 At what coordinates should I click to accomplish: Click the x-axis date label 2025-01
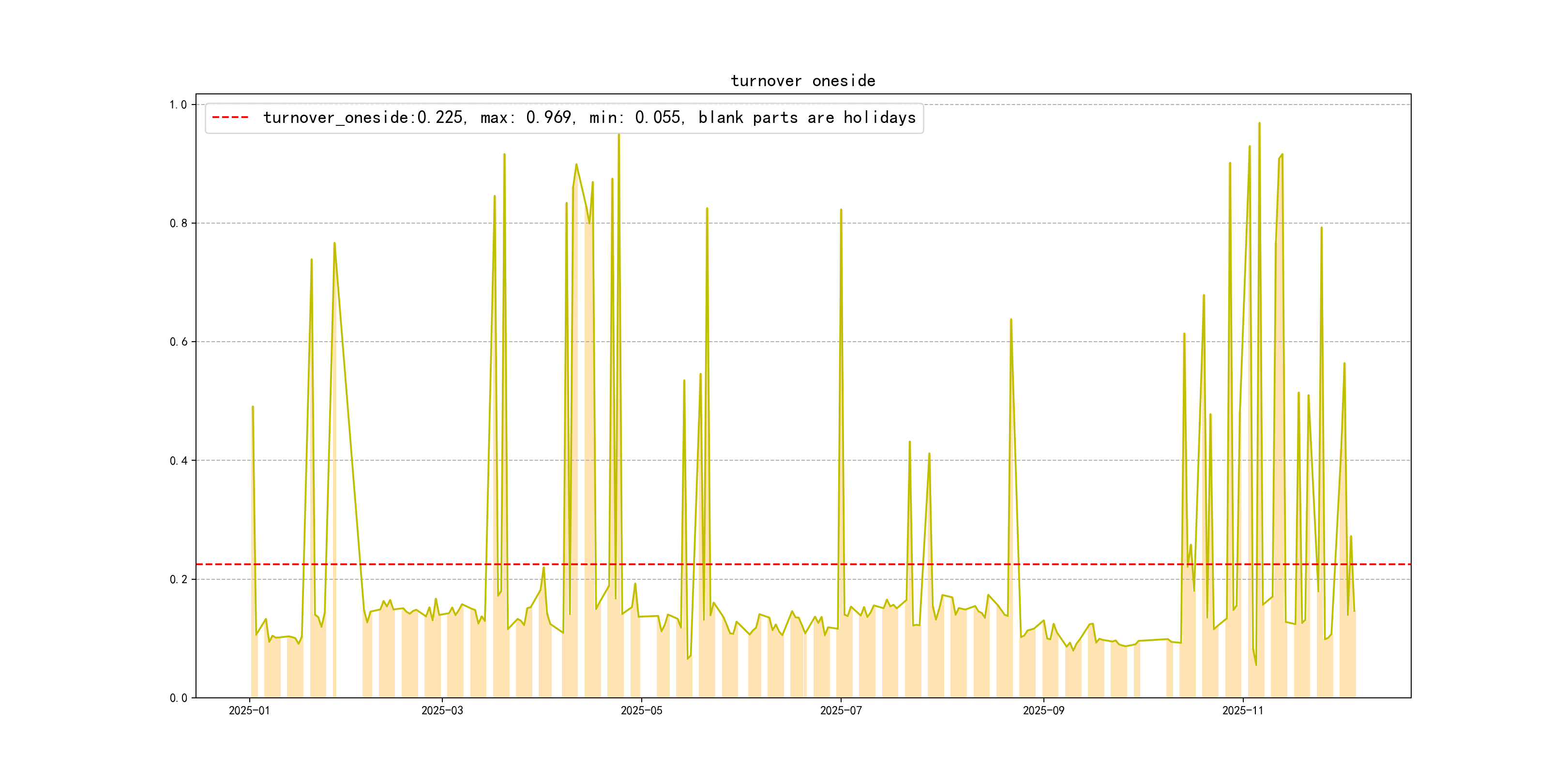coord(249,711)
